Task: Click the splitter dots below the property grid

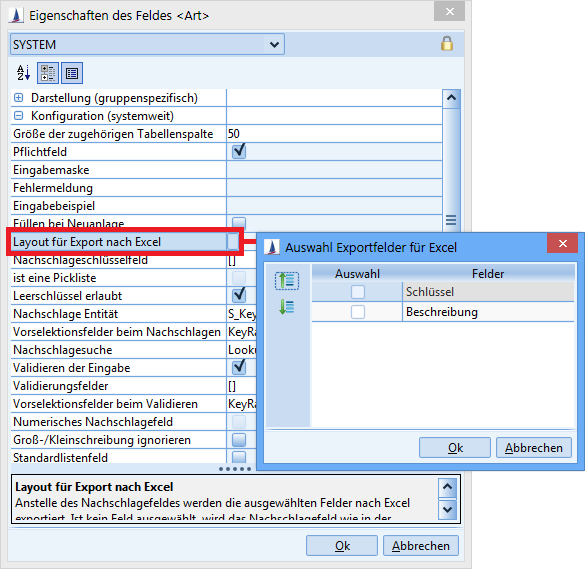Action: [x=235, y=469]
